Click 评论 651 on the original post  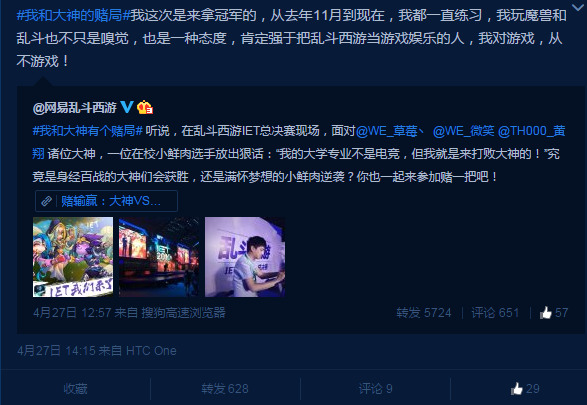(x=495, y=313)
